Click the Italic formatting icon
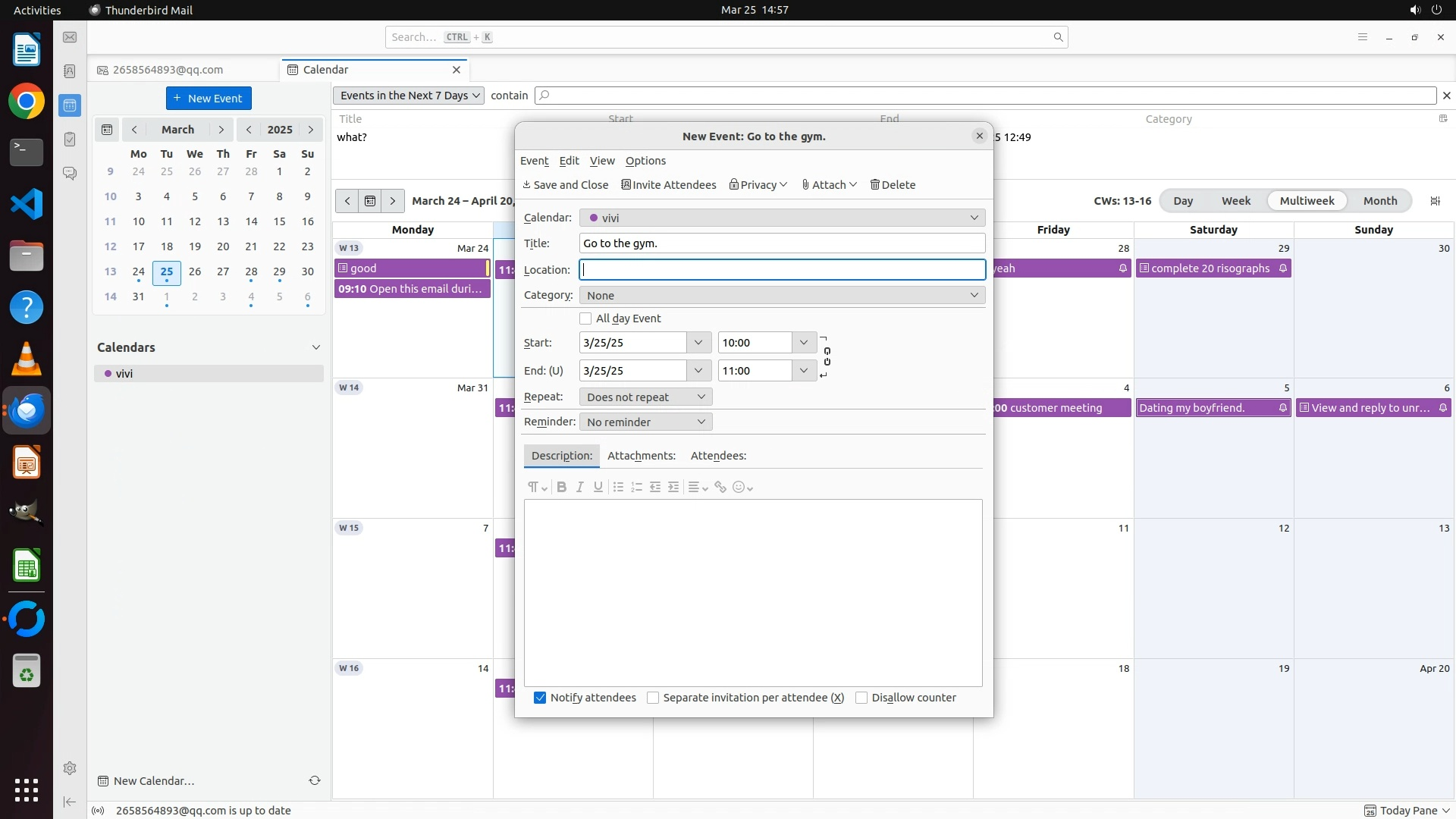The height and width of the screenshot is (819, 1456). 580,488
